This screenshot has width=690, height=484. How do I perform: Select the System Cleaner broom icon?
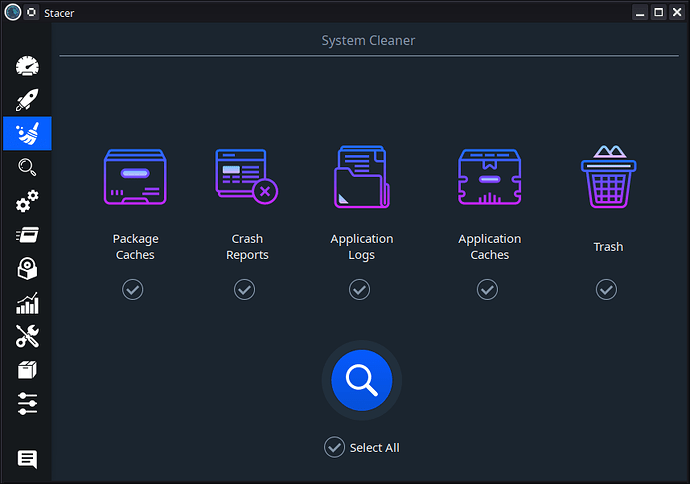[x=27, y=133]
